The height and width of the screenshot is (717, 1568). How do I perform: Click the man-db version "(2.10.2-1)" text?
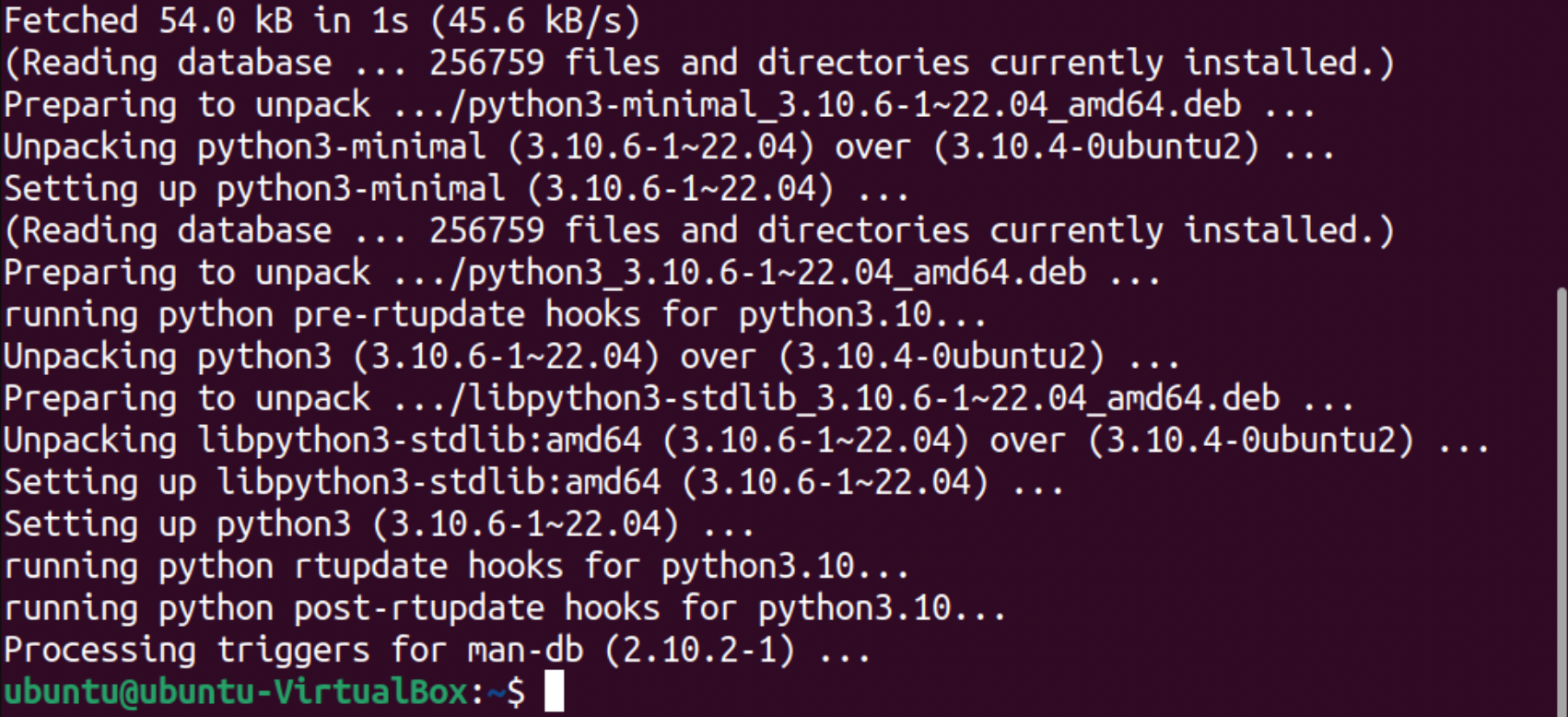coord(699,650)
